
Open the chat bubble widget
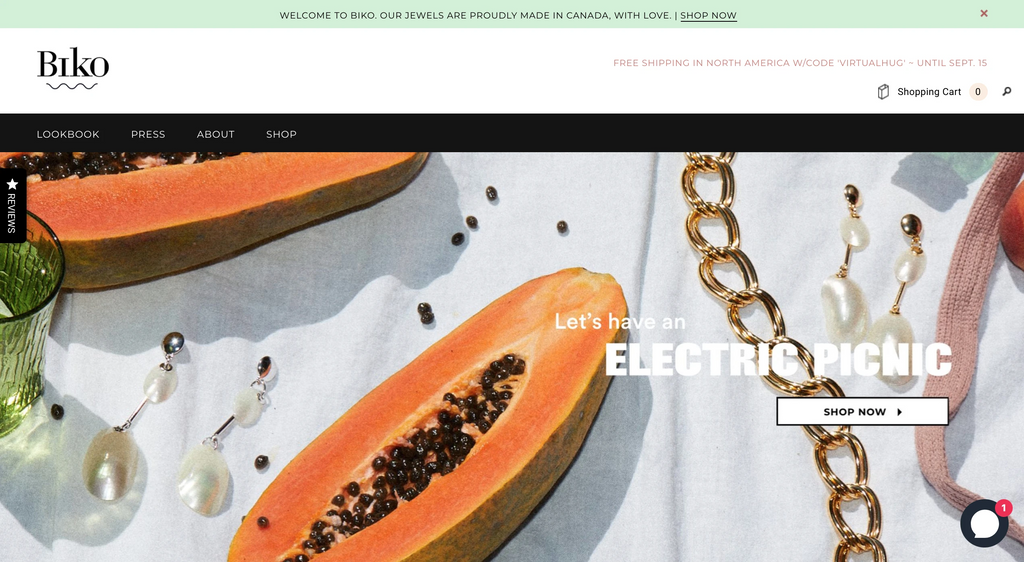pyautogui.click(x=984, y=523)
